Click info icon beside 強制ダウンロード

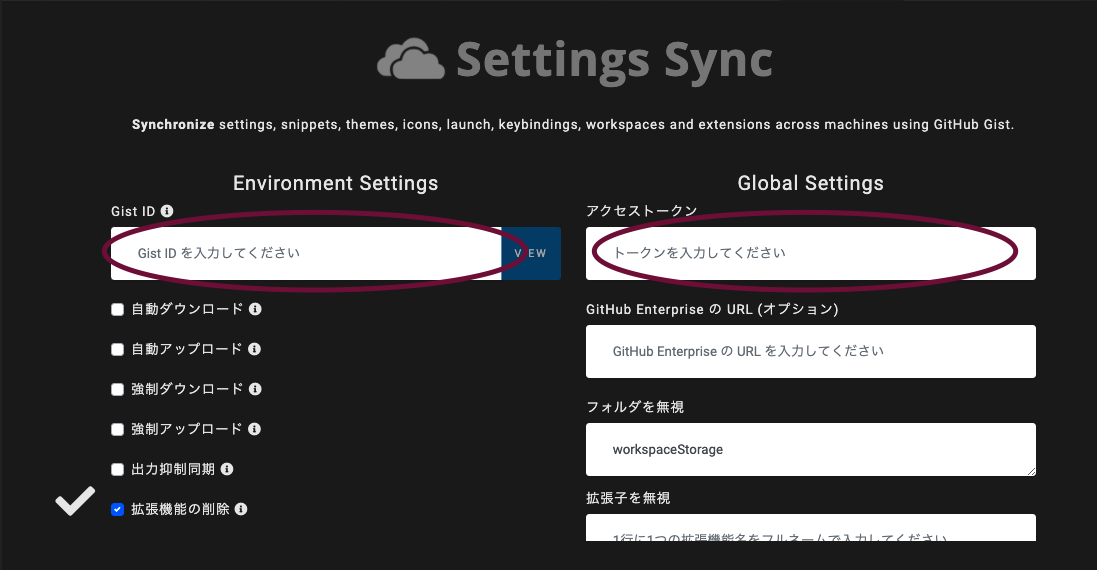tap(255, 388)
